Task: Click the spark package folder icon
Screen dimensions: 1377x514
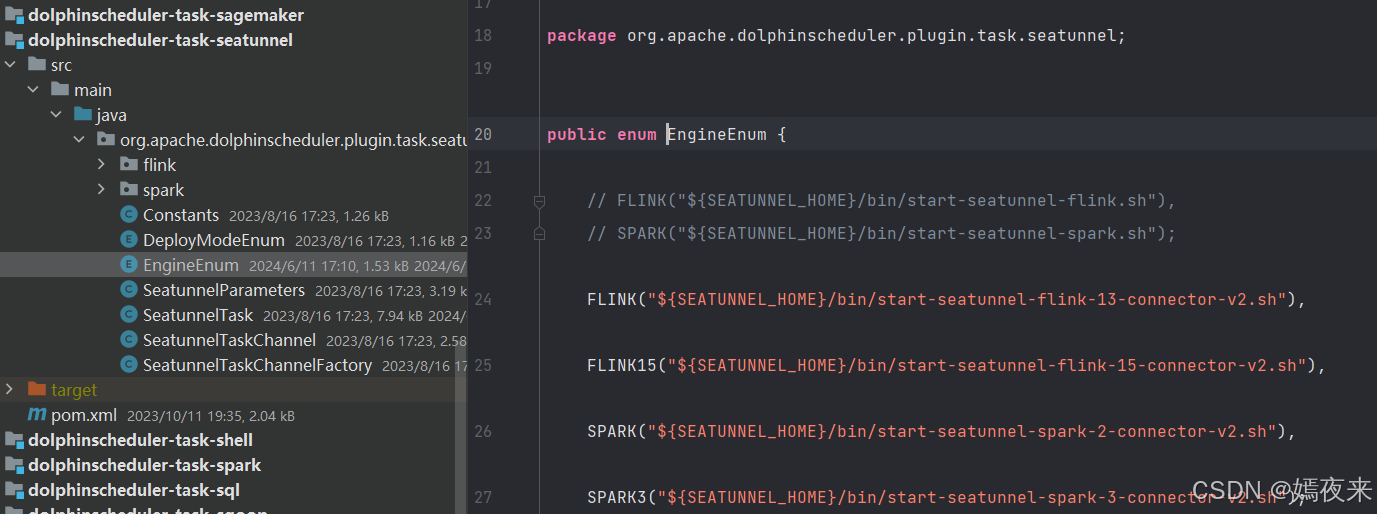Action: (129, 190)
